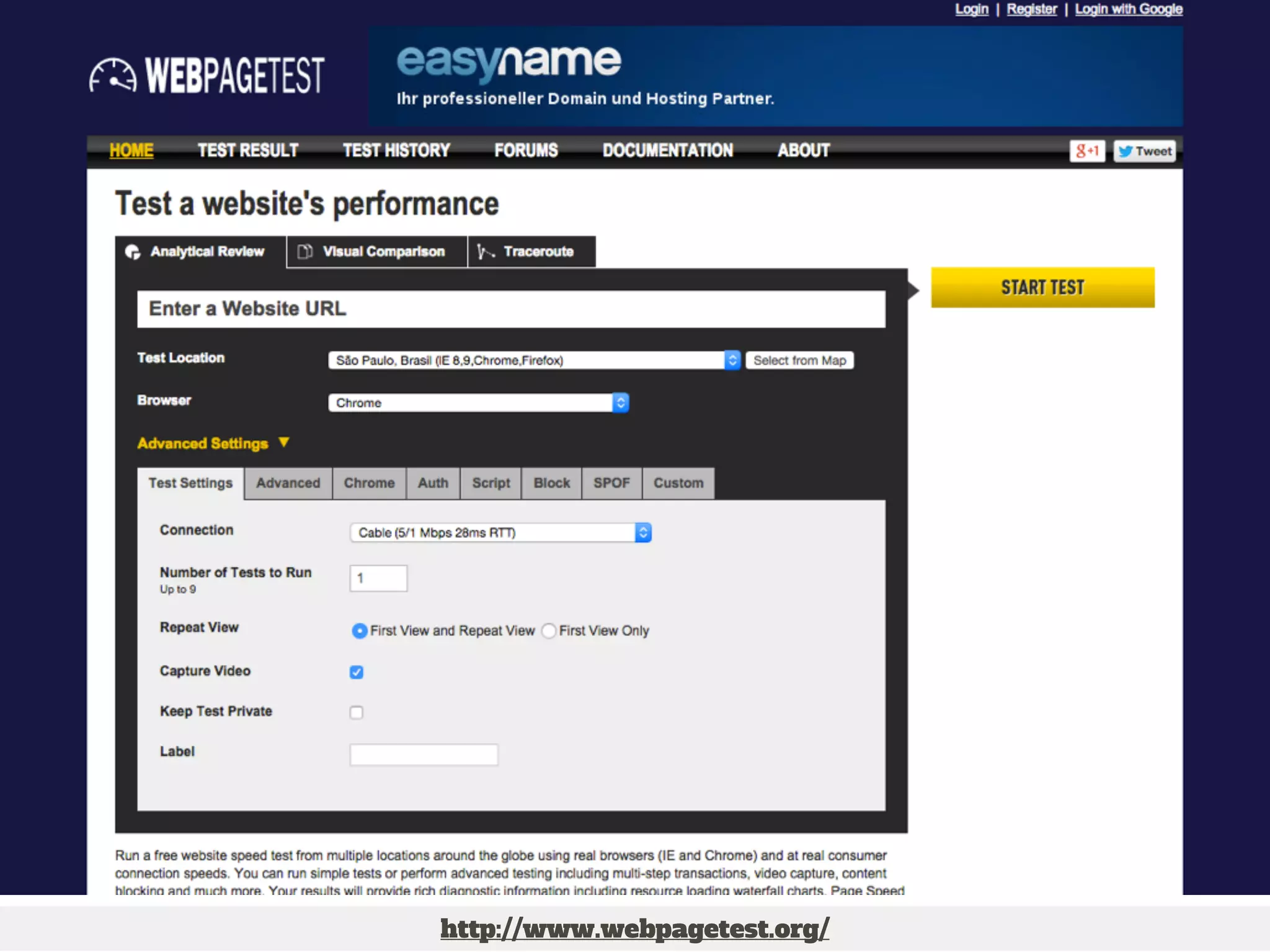Click the Login link

(x=972, y=9)
